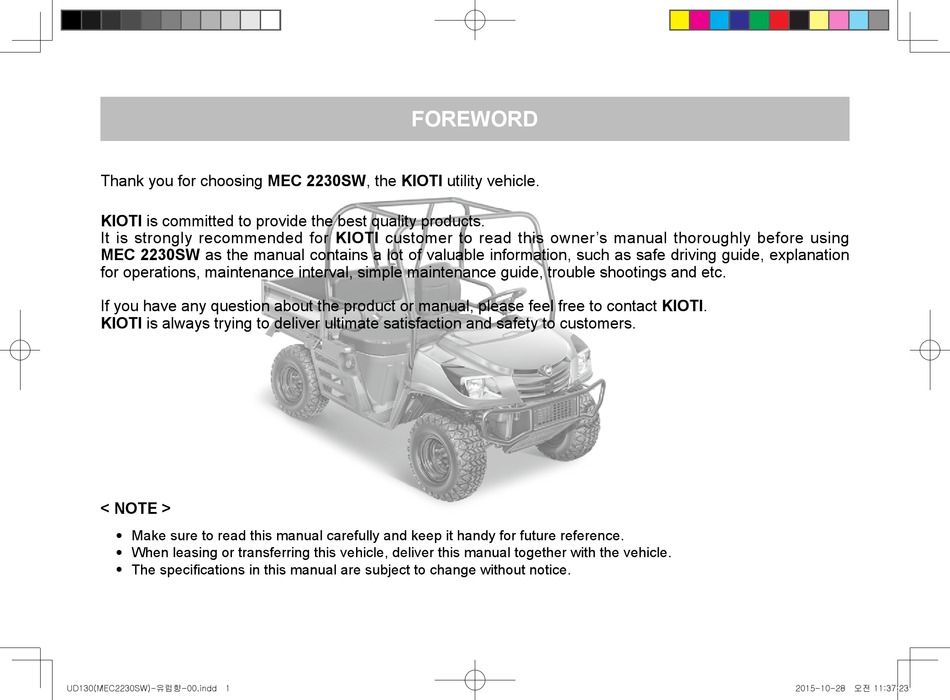Image resolution: width=950 pixels, height=700 pixels.
Task: Click the "< NOTE >" heading
Action: click(x=136, y=508)
